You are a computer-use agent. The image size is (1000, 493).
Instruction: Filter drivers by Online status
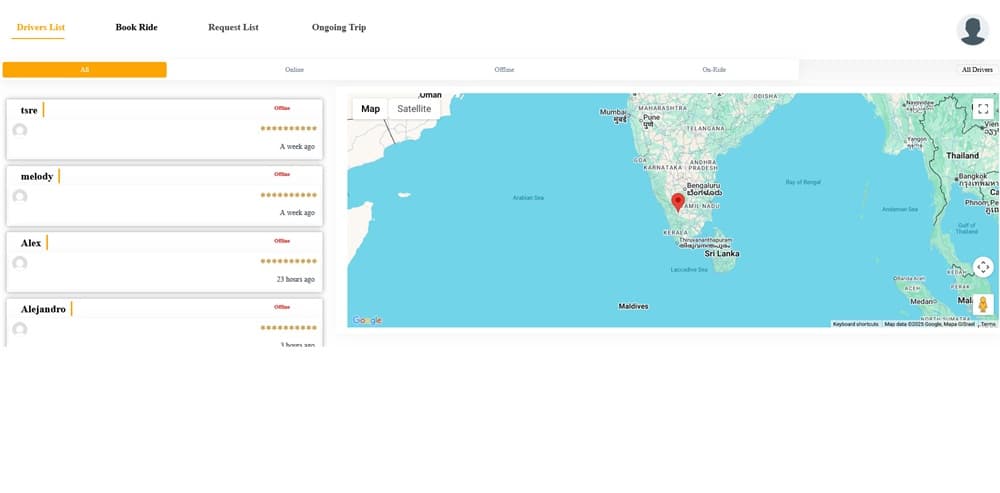click(x=294, y=70)
